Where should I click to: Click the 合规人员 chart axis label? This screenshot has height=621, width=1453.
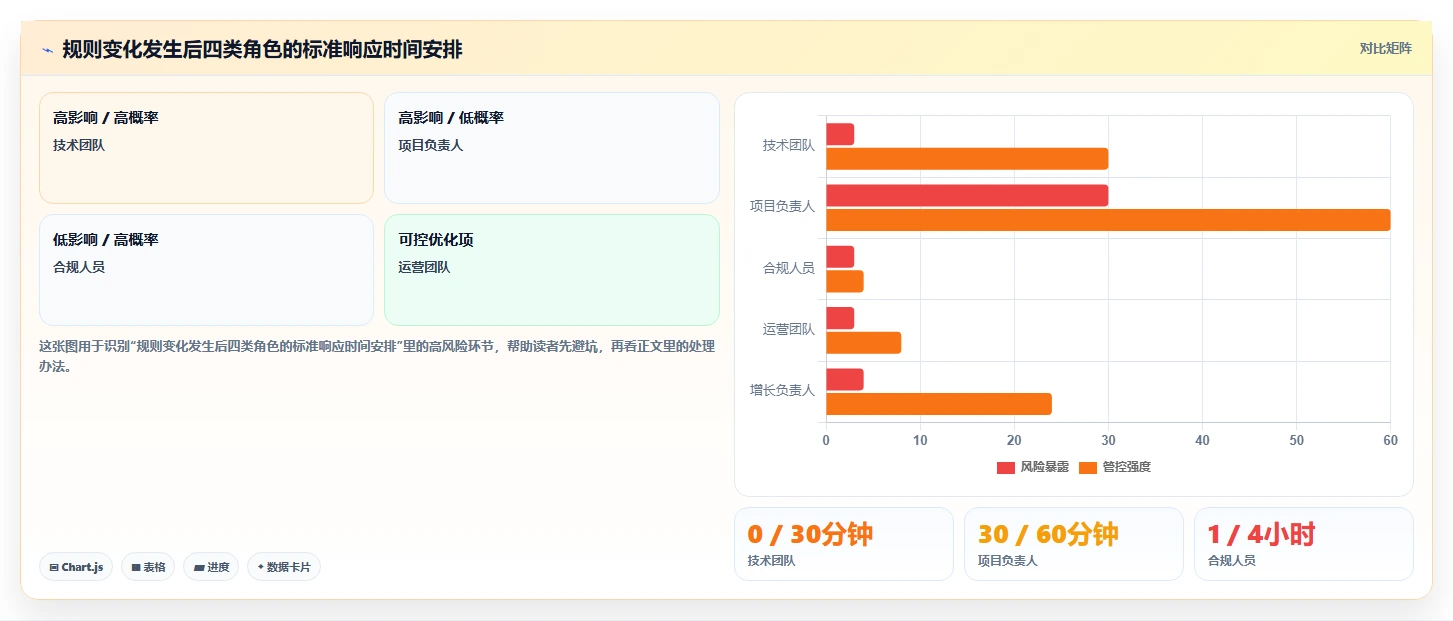(x=789, y=268)
